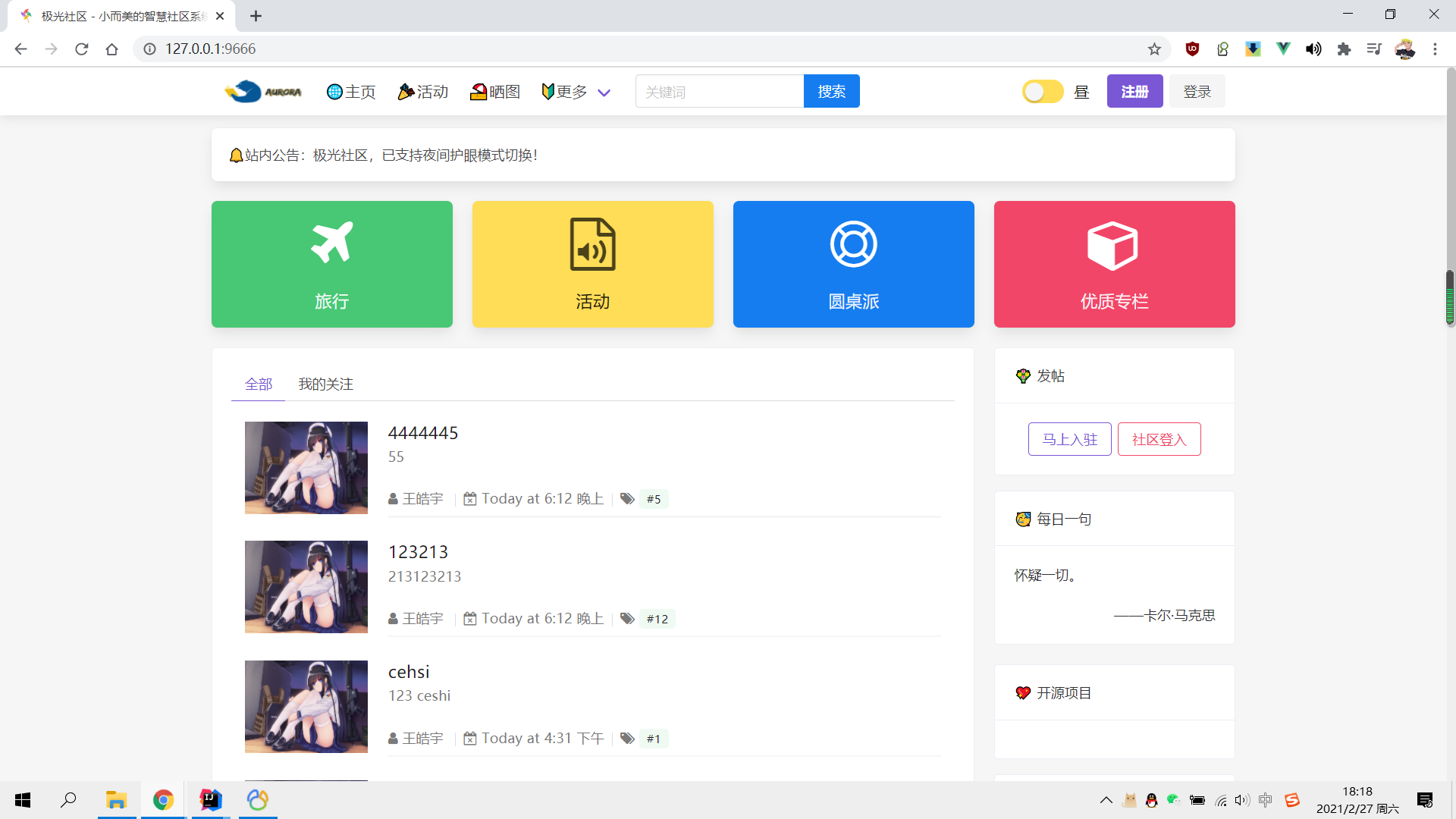Click the 马上入驻 button
The width and height of the screenshot is (1456, 819).
[1069, 439]
